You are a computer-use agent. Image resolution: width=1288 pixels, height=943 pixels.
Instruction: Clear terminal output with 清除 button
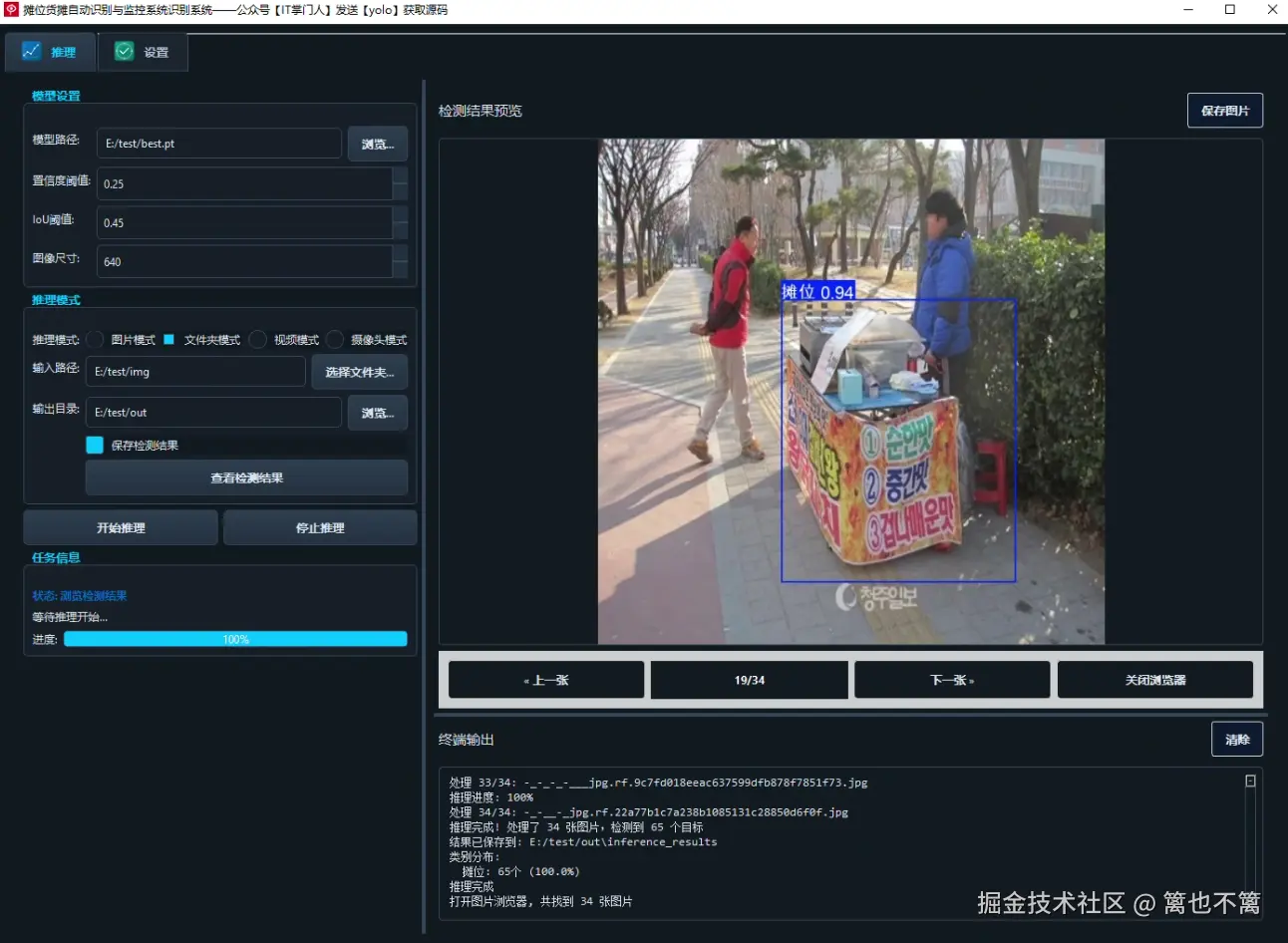click(1237, 739)
